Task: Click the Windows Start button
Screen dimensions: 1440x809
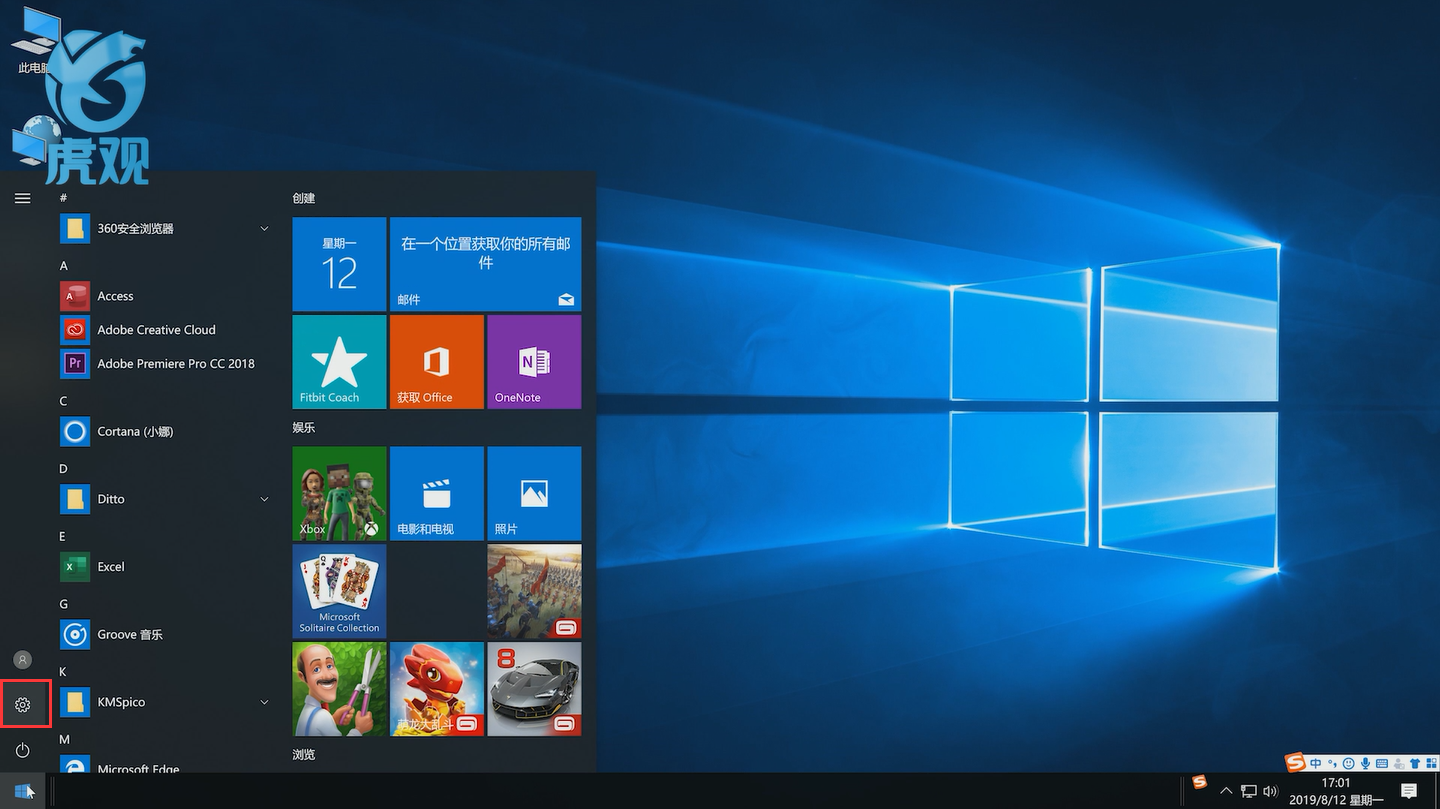Action: click(23, 791)
